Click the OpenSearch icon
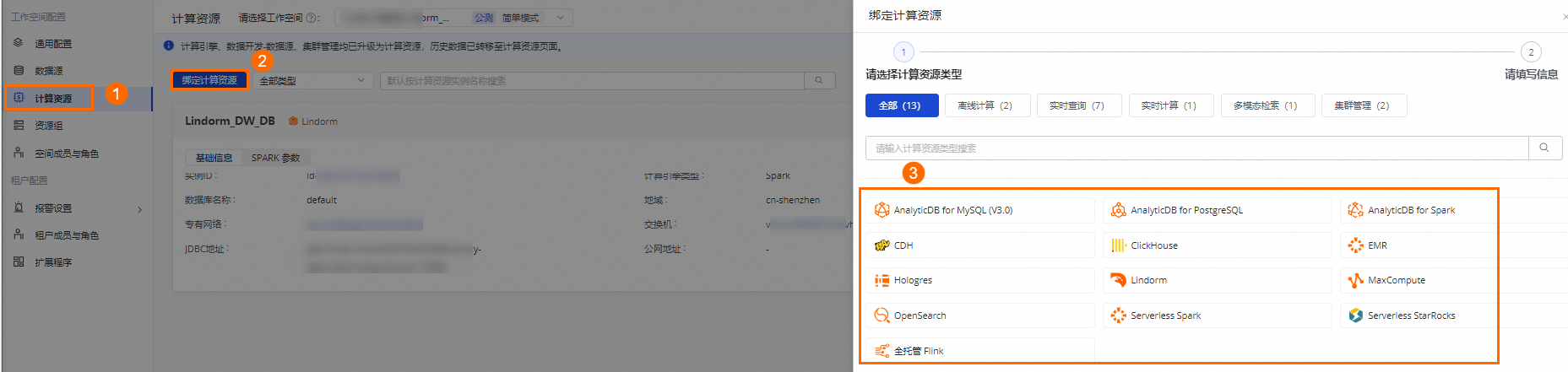 [882, 315]
